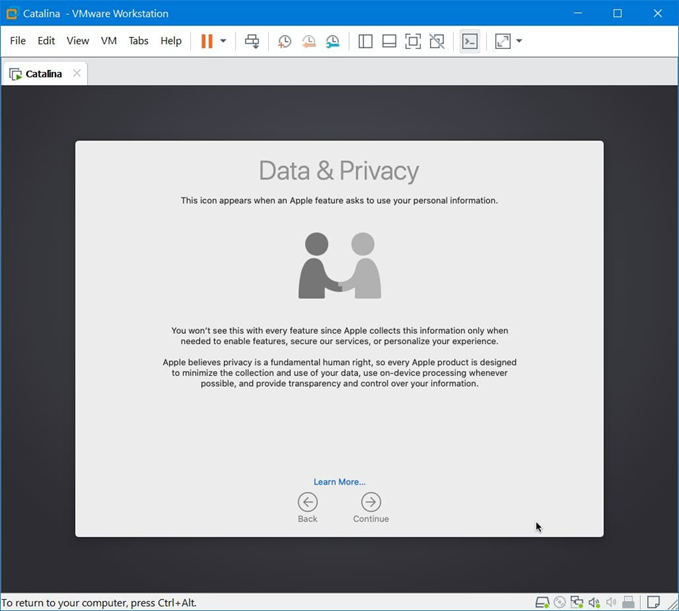Click the stretch guest display icon

503,41
